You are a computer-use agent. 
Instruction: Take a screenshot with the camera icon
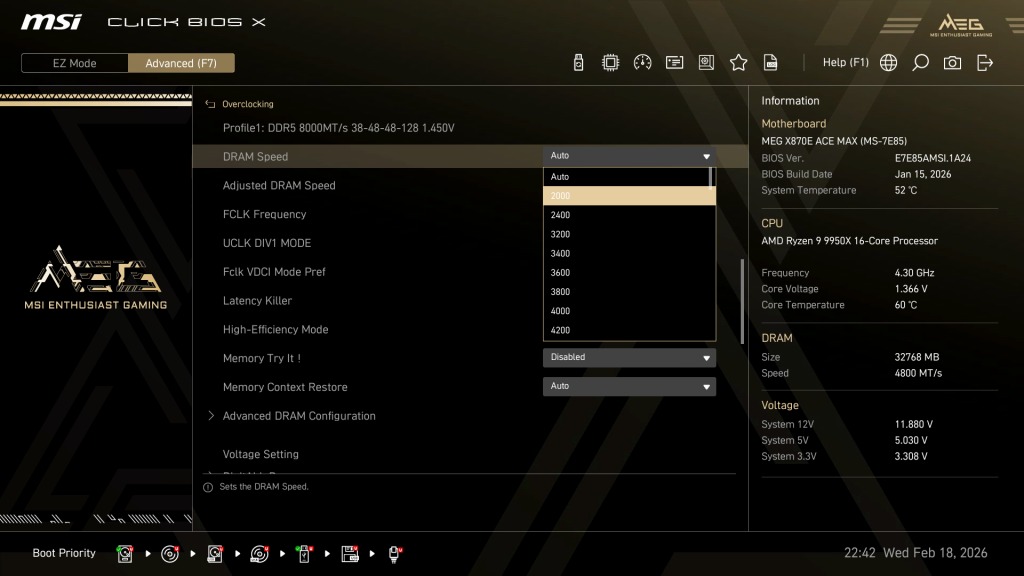click(x=952, y=63)
